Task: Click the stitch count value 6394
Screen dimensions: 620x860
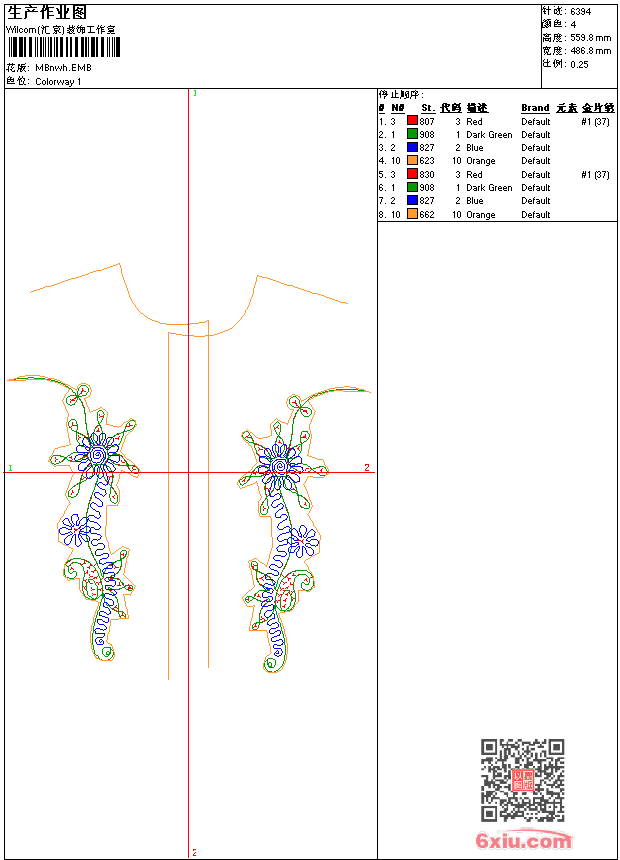Action: click(580, 12)
